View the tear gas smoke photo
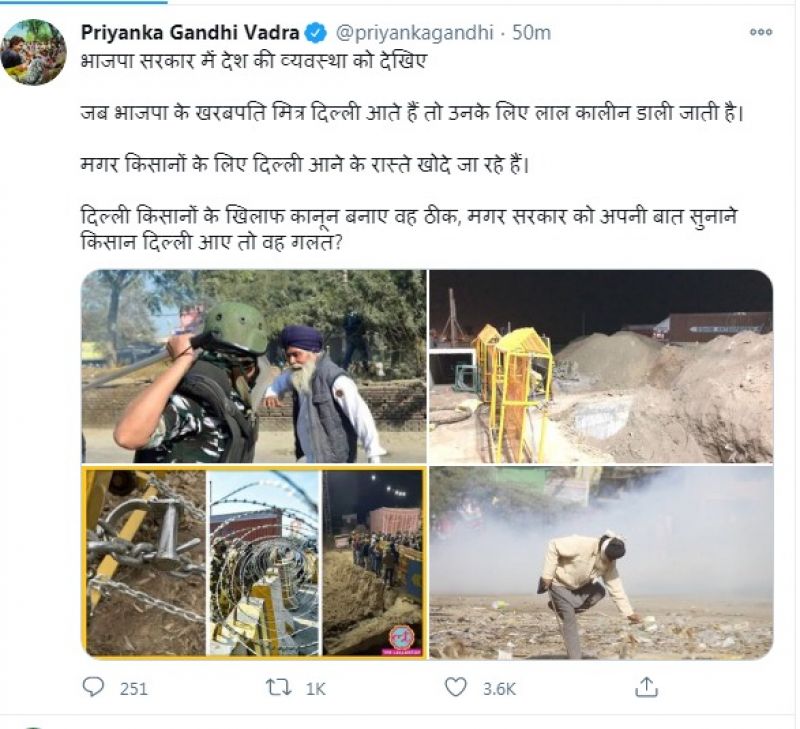 click(601, 562)
